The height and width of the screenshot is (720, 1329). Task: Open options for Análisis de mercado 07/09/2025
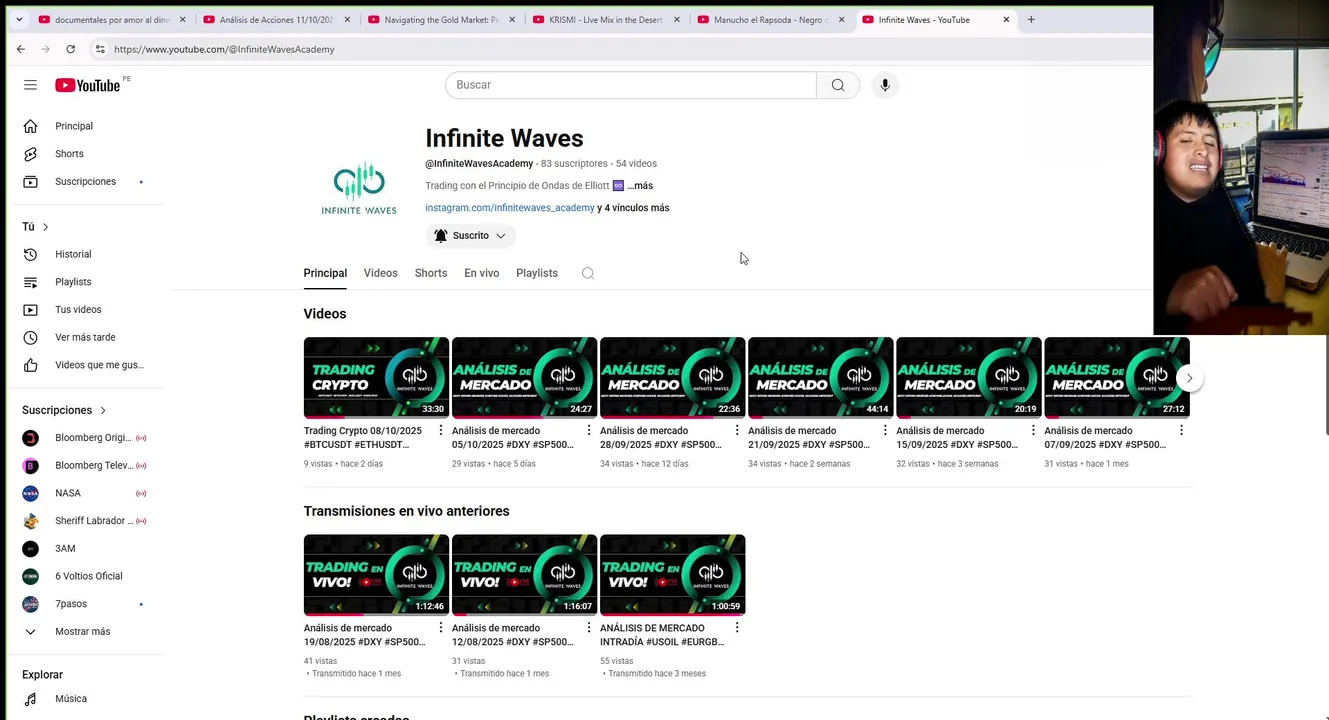pos(1181,431)
